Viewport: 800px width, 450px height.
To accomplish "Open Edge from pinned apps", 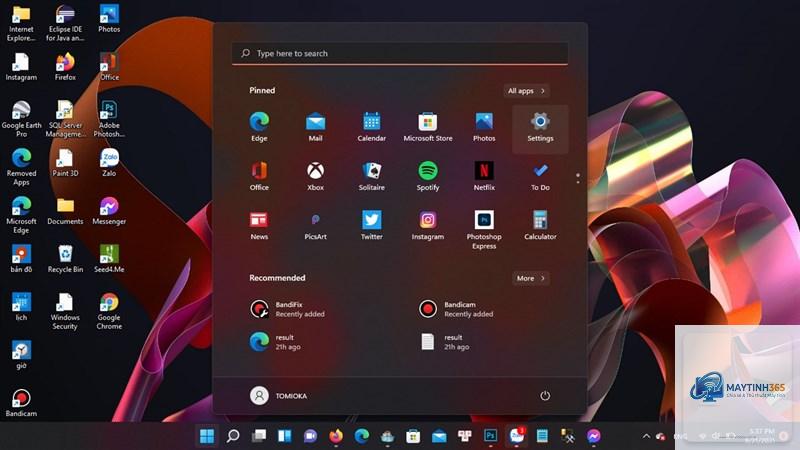I will [259, 127].
